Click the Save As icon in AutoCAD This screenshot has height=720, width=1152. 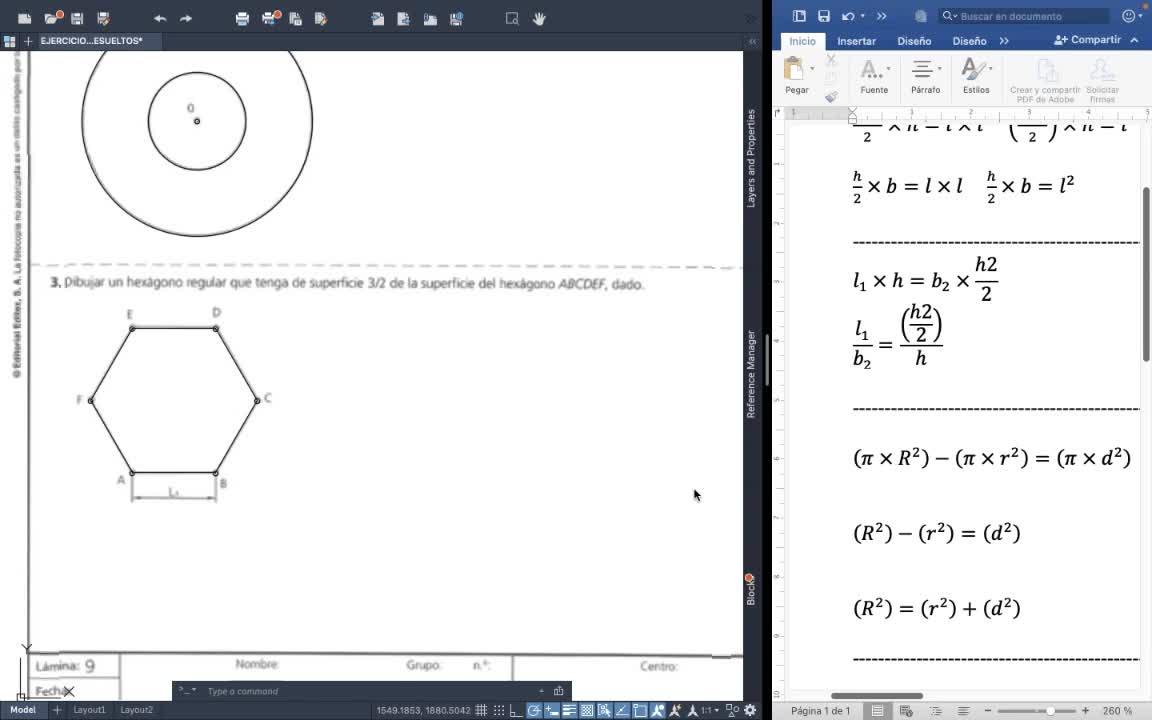tap(104, 18)
